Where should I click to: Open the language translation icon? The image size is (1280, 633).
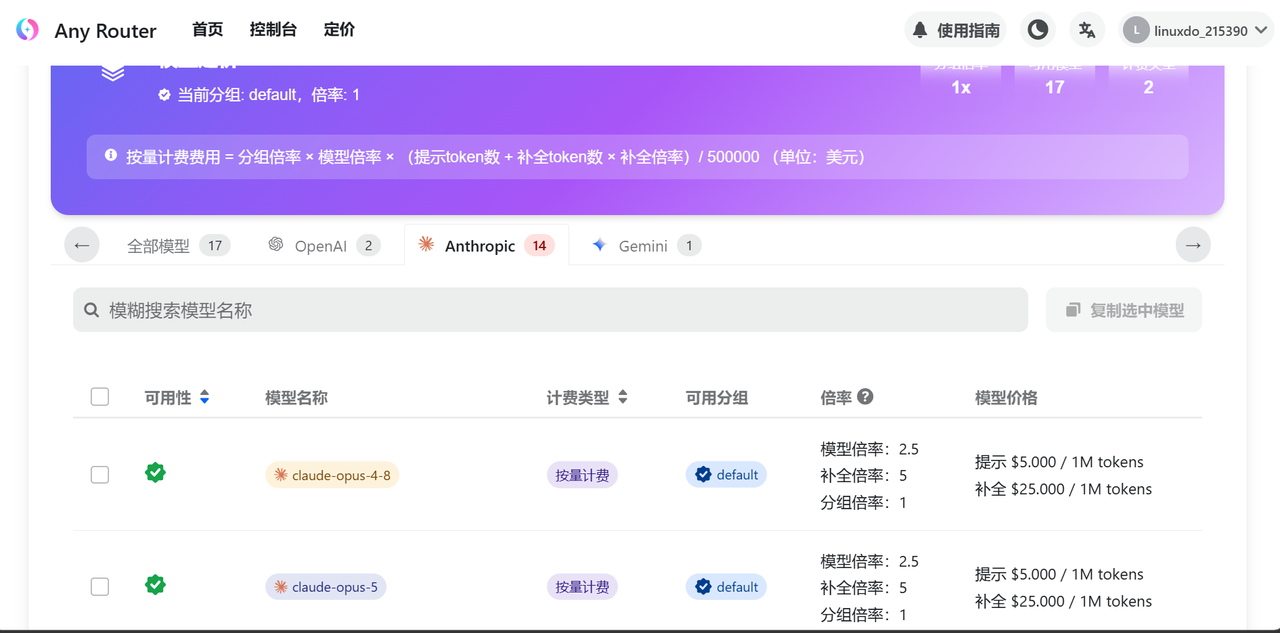[x=1087, y=30]
